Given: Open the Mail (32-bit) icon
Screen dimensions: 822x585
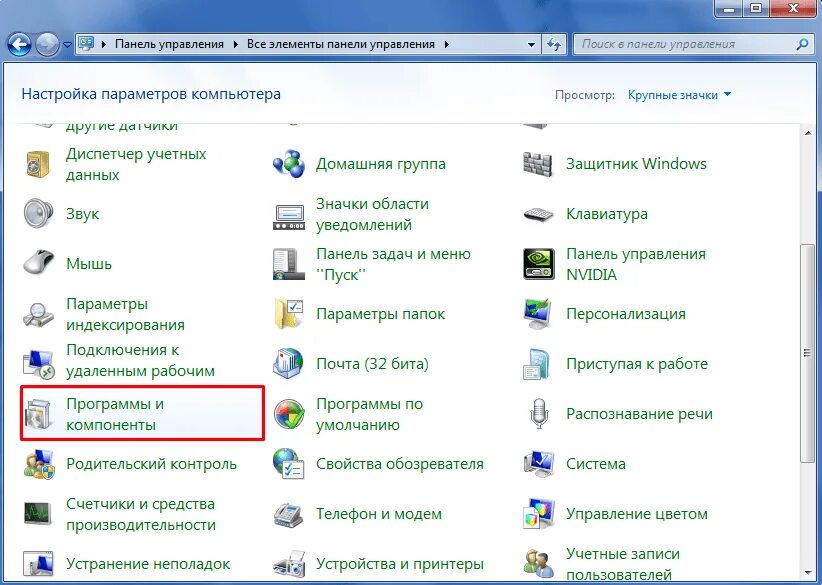Looking at the screenshot, I should [x=288, y=363].
